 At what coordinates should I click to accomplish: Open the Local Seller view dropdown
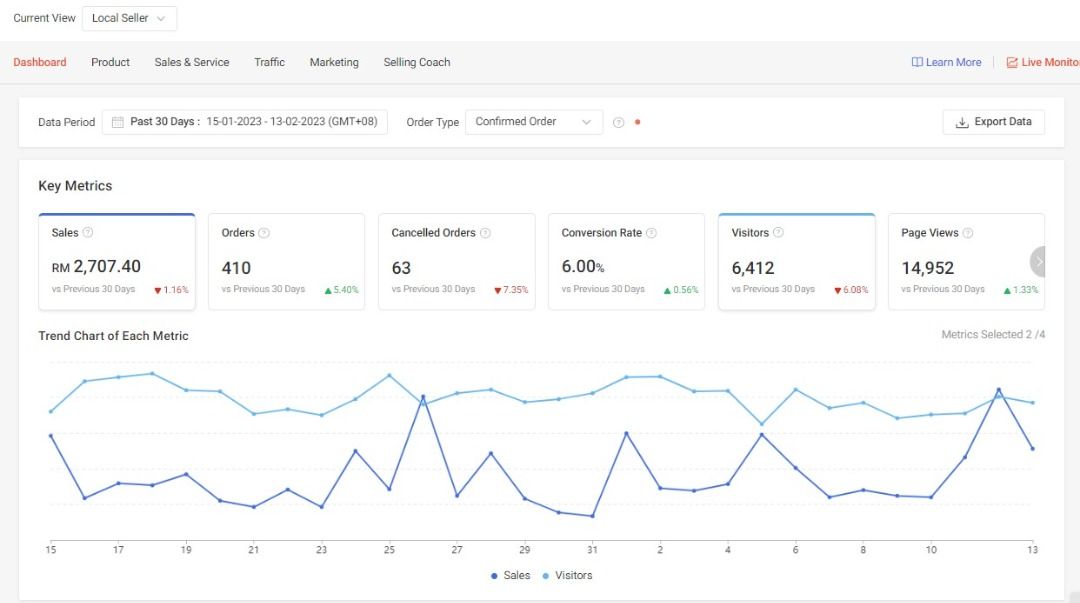(129, 18)
